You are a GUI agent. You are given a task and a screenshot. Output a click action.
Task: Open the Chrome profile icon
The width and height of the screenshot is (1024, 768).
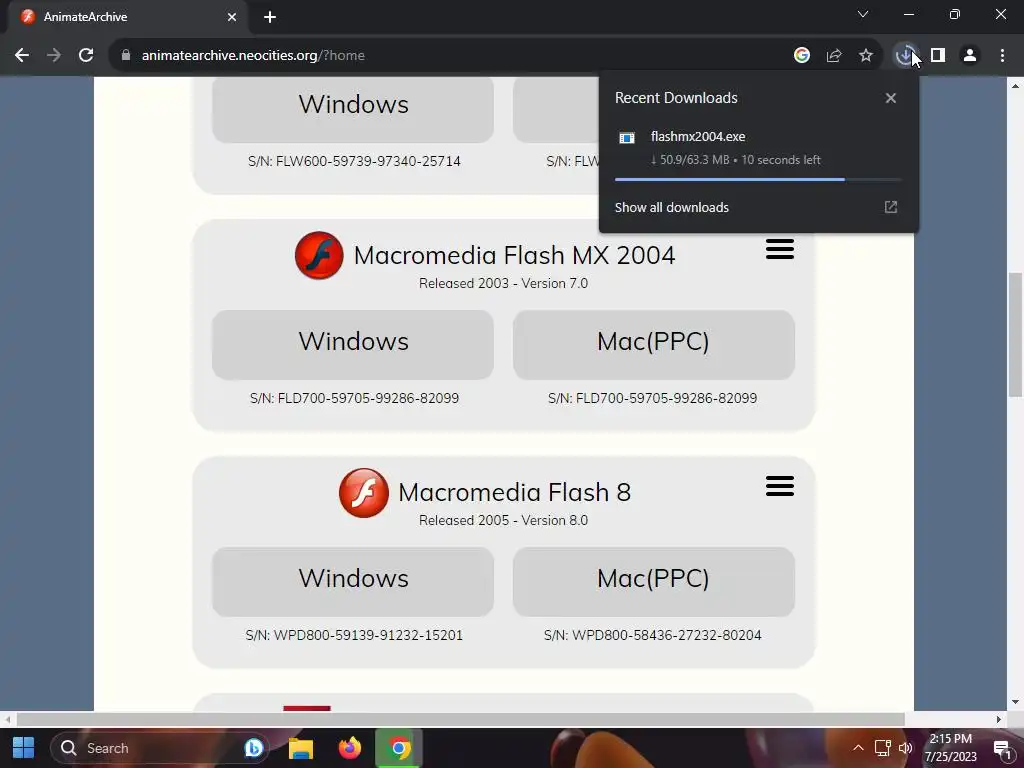(970, 56)
